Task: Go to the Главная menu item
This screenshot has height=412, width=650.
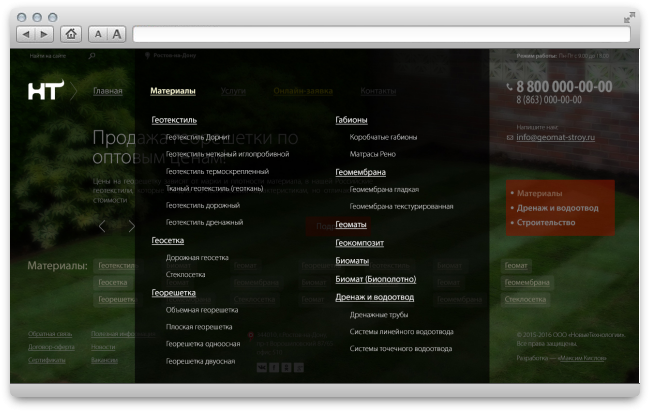Action: click(x=108, y=91)
